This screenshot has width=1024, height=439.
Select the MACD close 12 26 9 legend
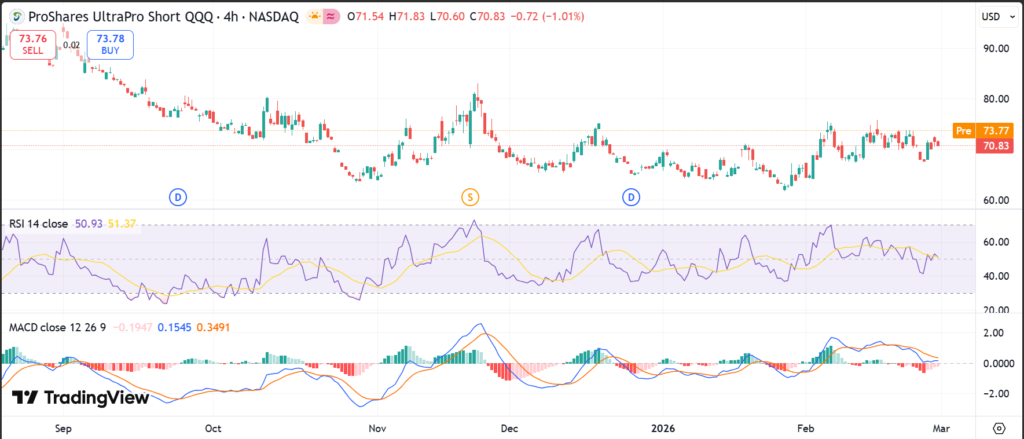coord(56,327)
